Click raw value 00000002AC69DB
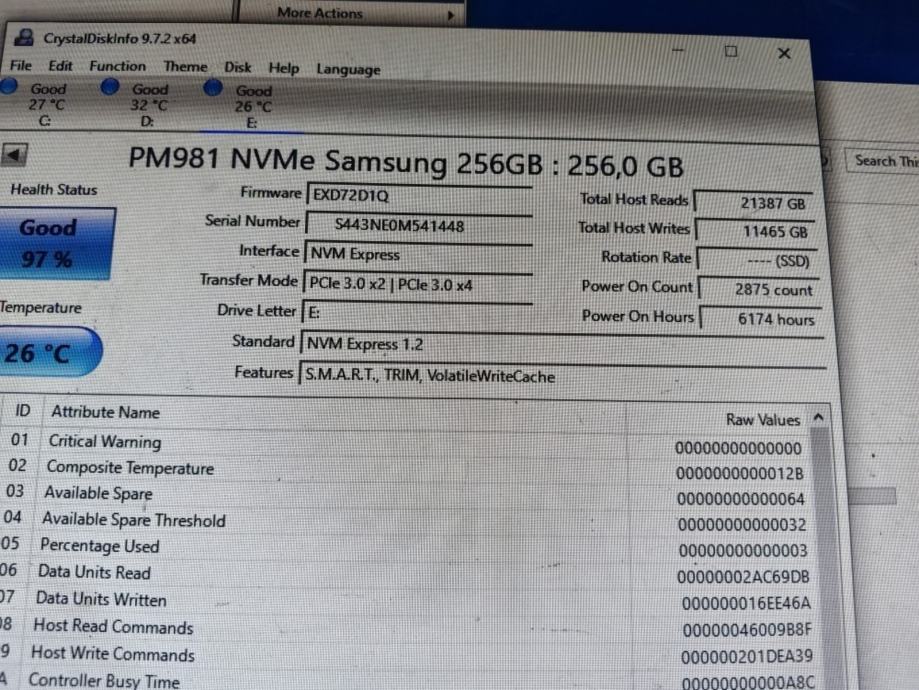This screenshot has width=919, height=690. pos(743,577)
